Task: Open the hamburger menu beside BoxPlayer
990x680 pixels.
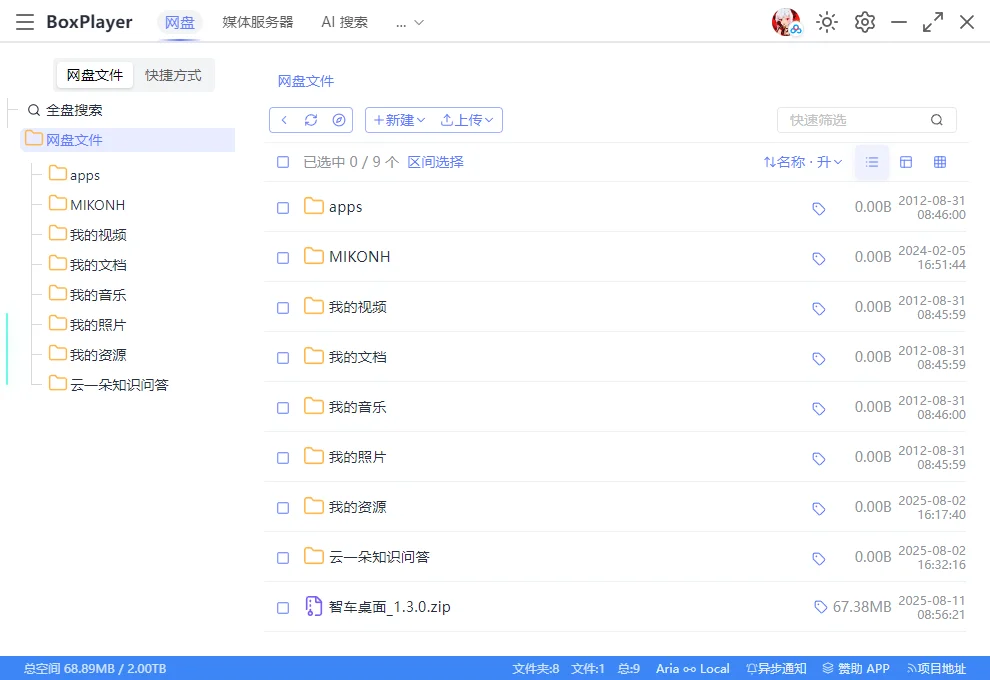Action: 25,22
